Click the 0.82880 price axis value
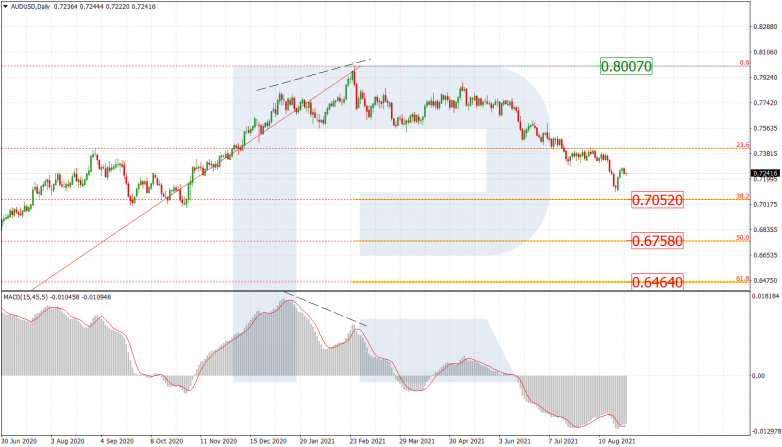The image size is (782, 447). 766,27
